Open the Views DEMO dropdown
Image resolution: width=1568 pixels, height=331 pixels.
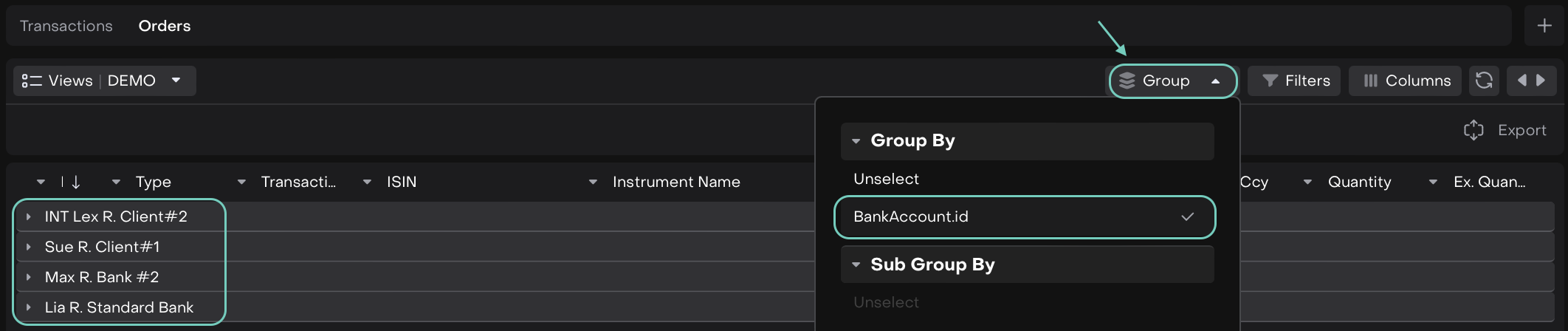click(104, 81)
